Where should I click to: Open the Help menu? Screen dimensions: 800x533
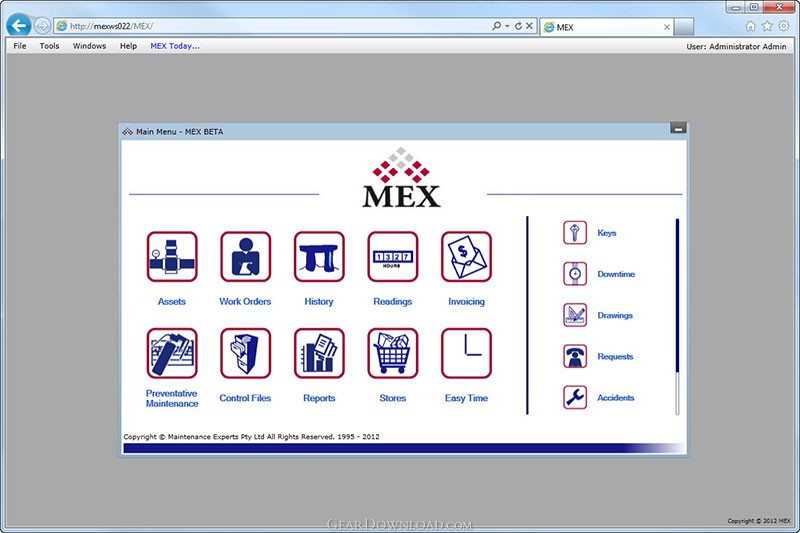(x=129, y=46)
